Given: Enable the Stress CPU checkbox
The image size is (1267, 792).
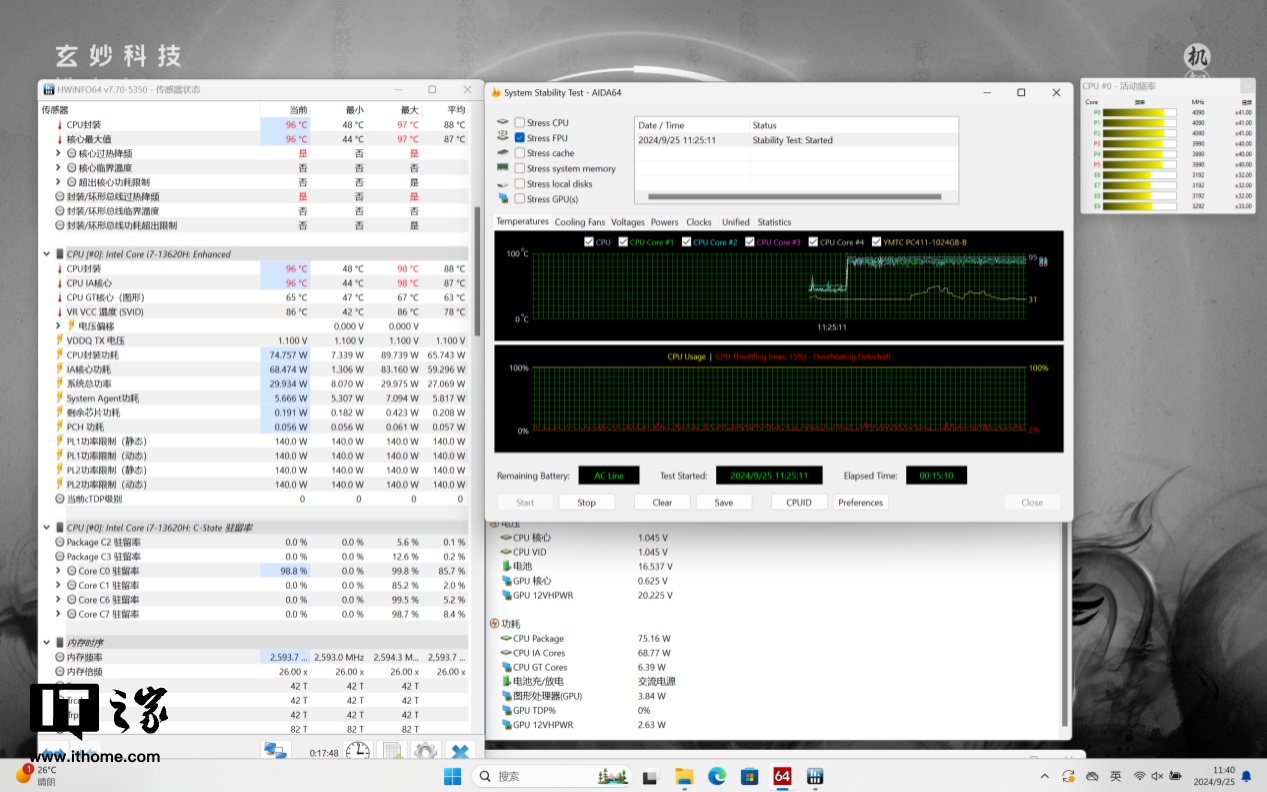Looking at the screenshot, I should click(x=519, y=123).
